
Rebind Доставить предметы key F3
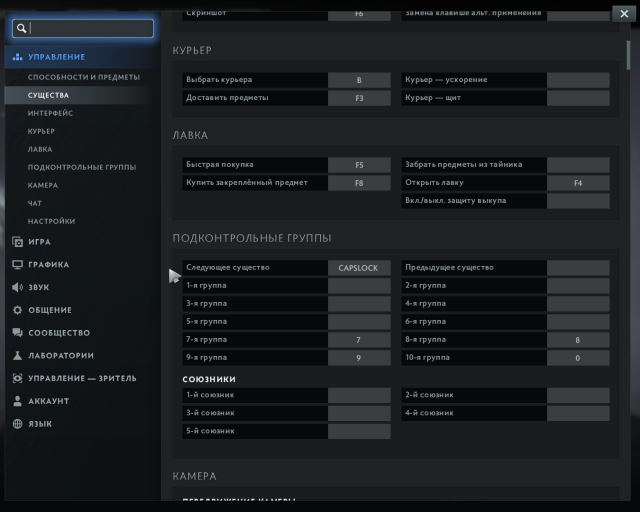[359, 98]
